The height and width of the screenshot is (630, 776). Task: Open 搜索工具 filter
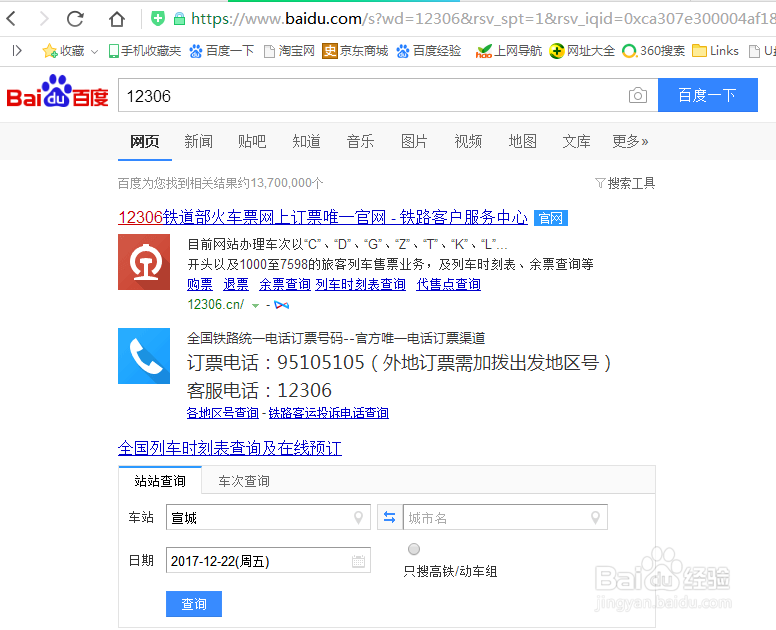point(625,184)
